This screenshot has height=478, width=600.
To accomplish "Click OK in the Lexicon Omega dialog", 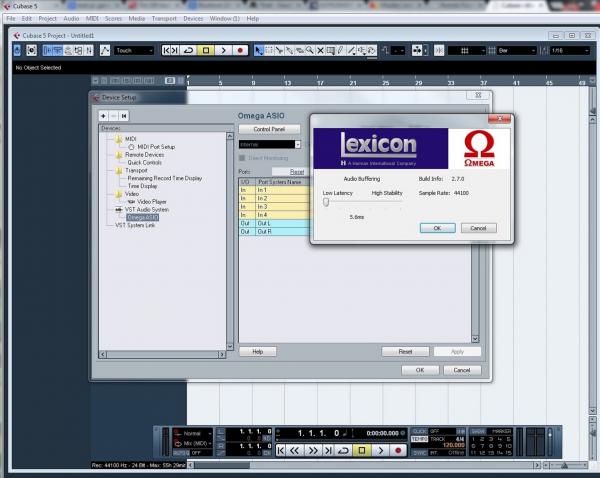I will tap(437, 228).
